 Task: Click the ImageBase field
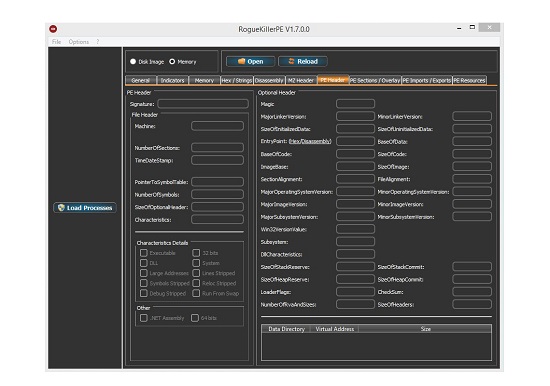tap(355, 166)
